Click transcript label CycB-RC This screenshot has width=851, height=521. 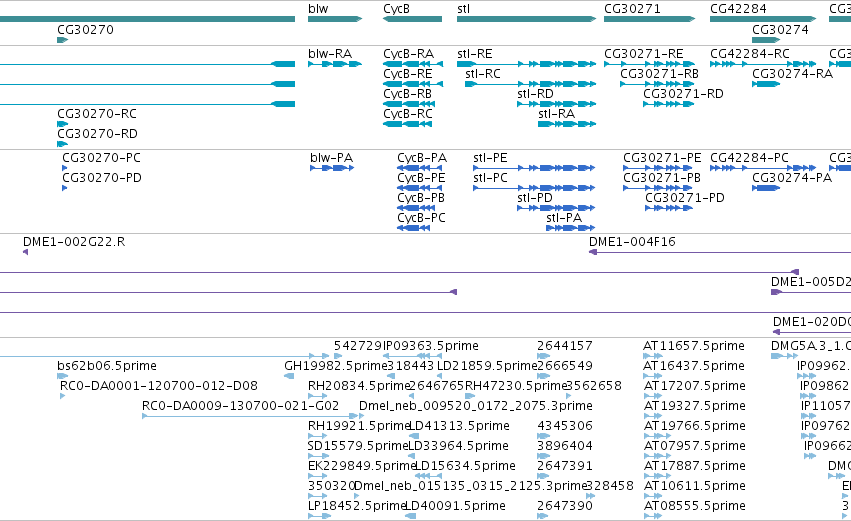click(x=408, y=114)
